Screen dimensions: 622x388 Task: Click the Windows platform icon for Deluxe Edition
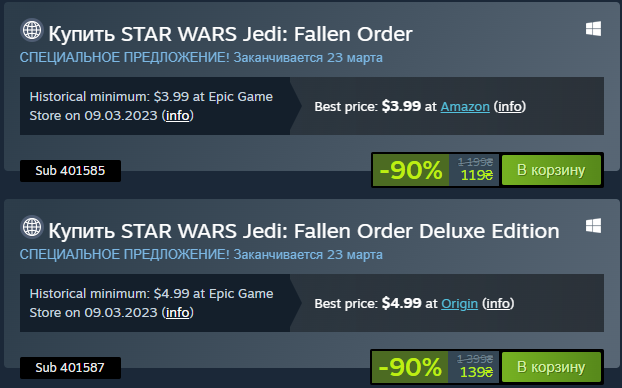pyautogui.click(x=593, y=226)
